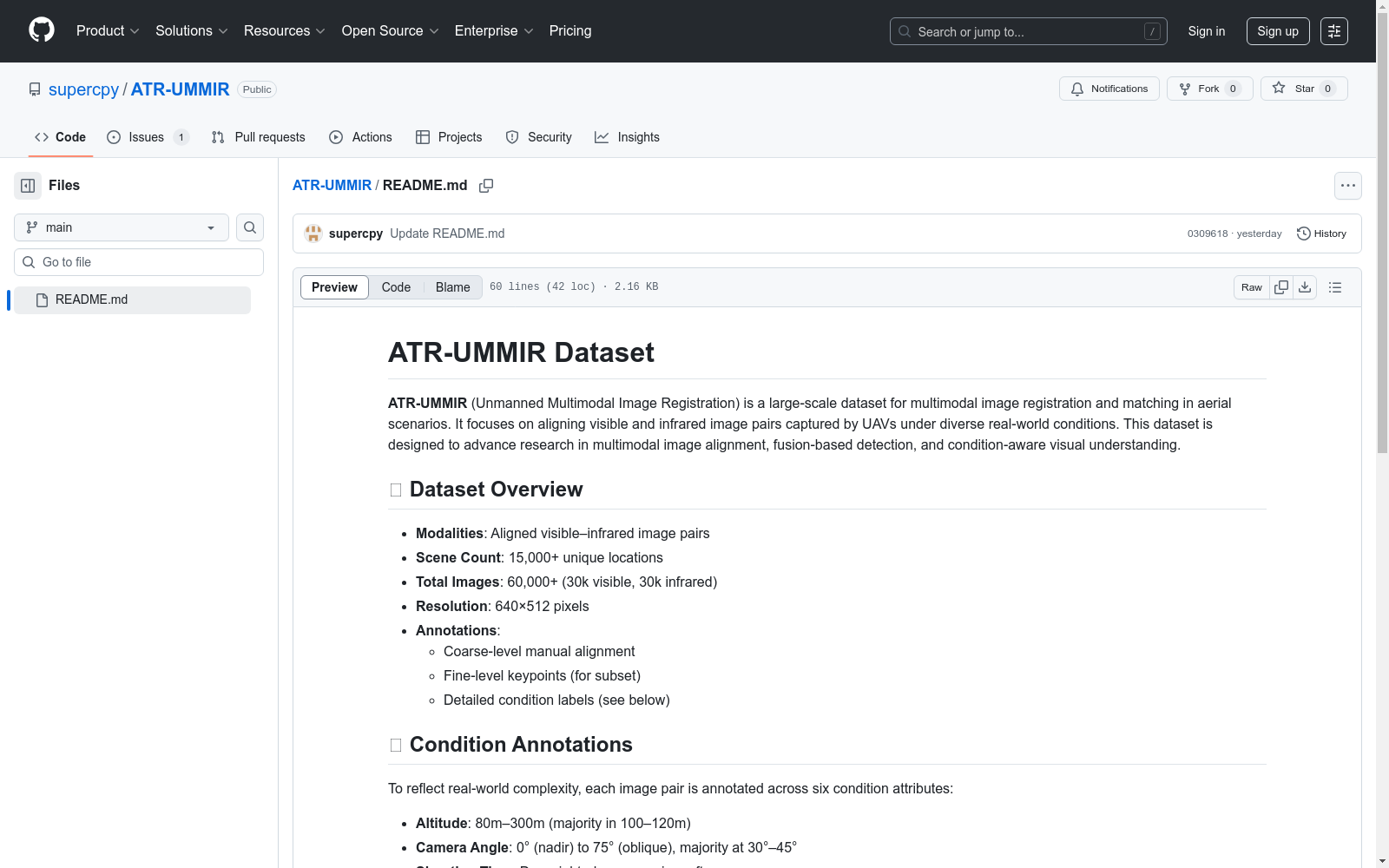Viewport: 1389px width, 868px height.
Task: Click the GitHub logo home icon
Action: coord(42,30)
